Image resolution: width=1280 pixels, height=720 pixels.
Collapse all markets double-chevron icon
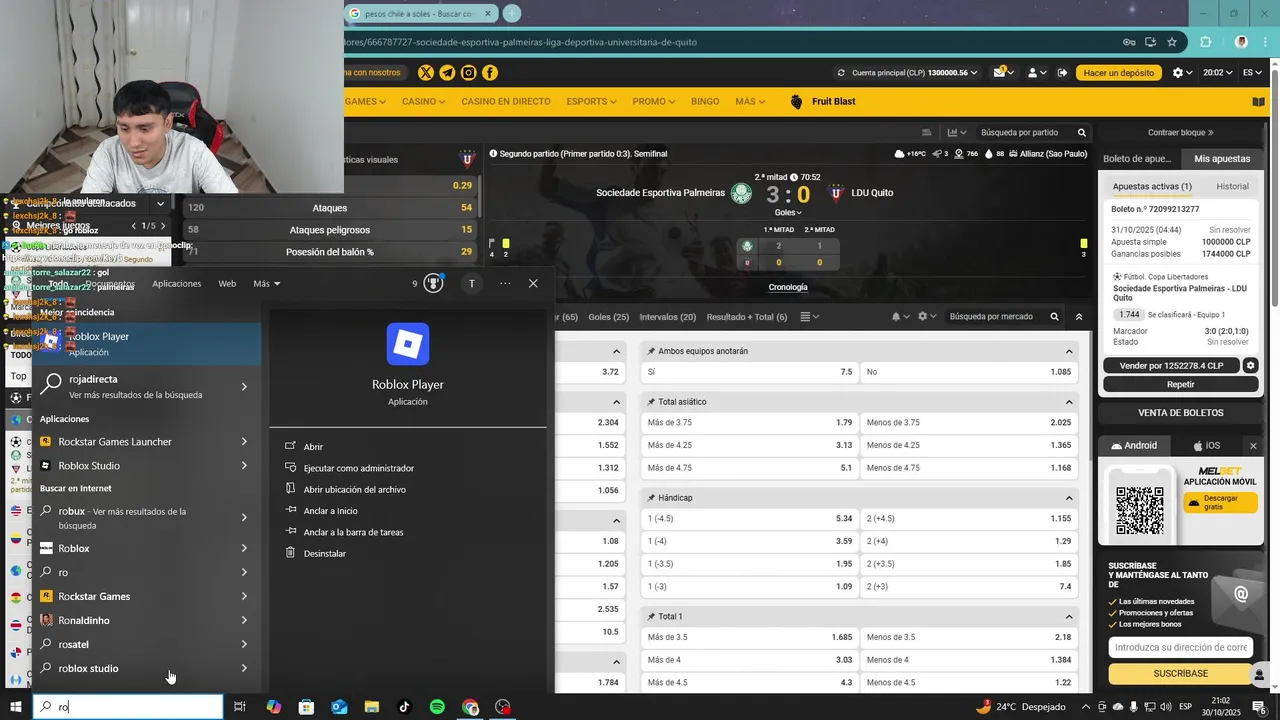pos(1078,317)
